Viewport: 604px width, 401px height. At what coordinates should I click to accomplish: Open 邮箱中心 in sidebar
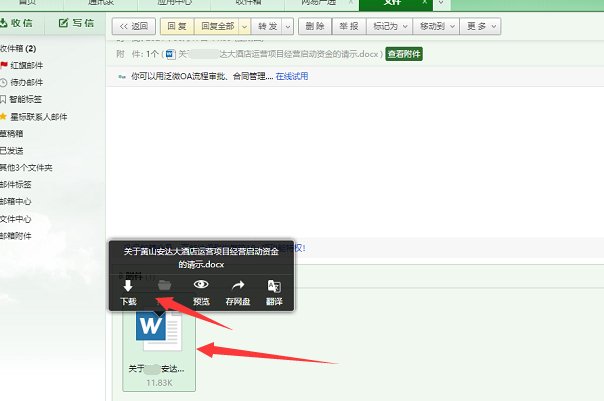point(16,201)
